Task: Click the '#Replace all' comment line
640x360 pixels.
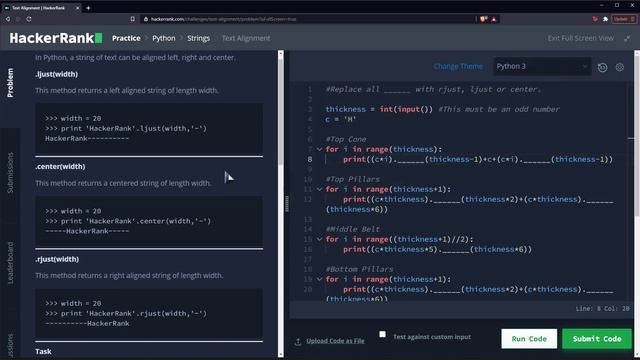Action: [x=433, y=89]
